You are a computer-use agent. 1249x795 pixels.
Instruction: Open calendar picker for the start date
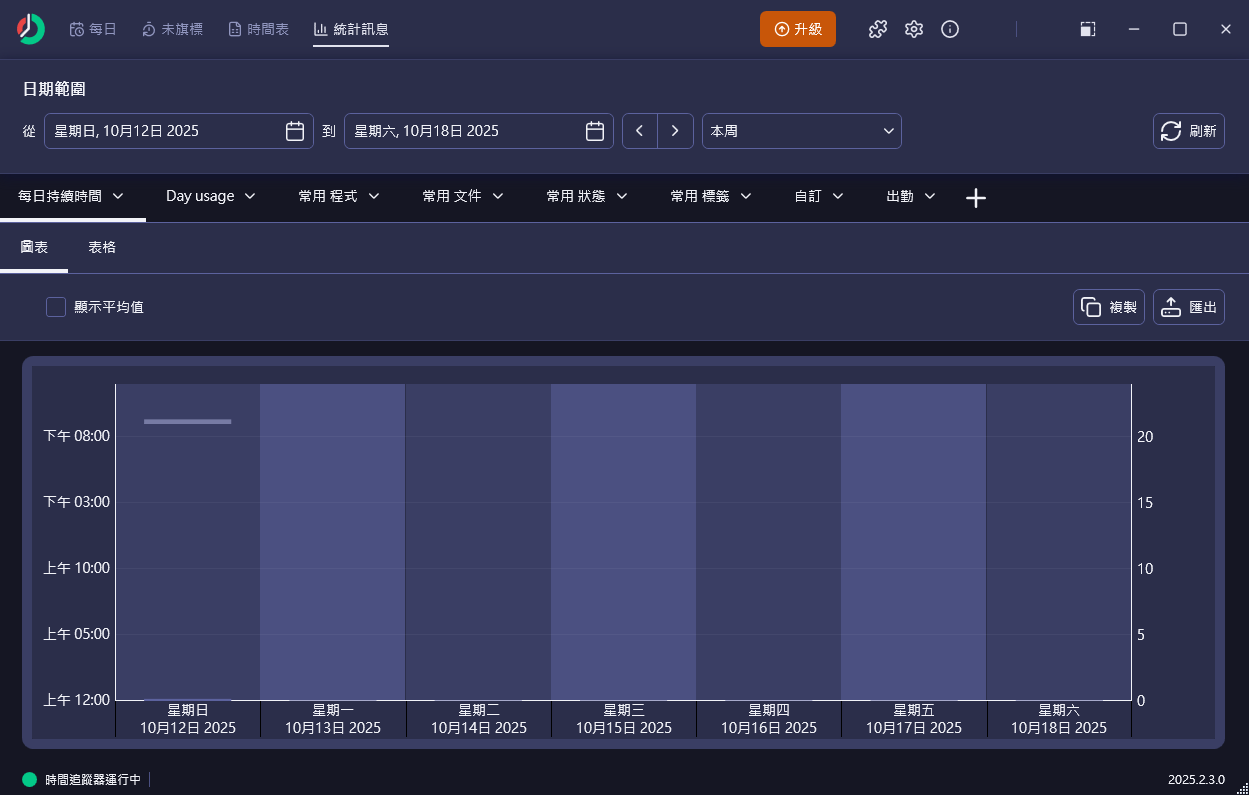click(295, 131)
